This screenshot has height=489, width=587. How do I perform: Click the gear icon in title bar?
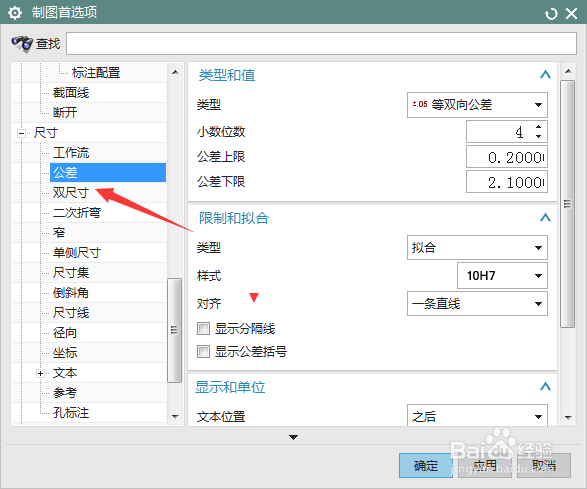pyautogui.click(x=15, y=13)
